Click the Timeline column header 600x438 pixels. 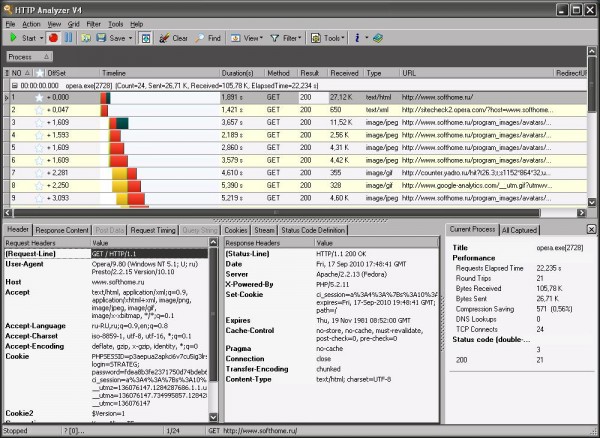point(160,73)
